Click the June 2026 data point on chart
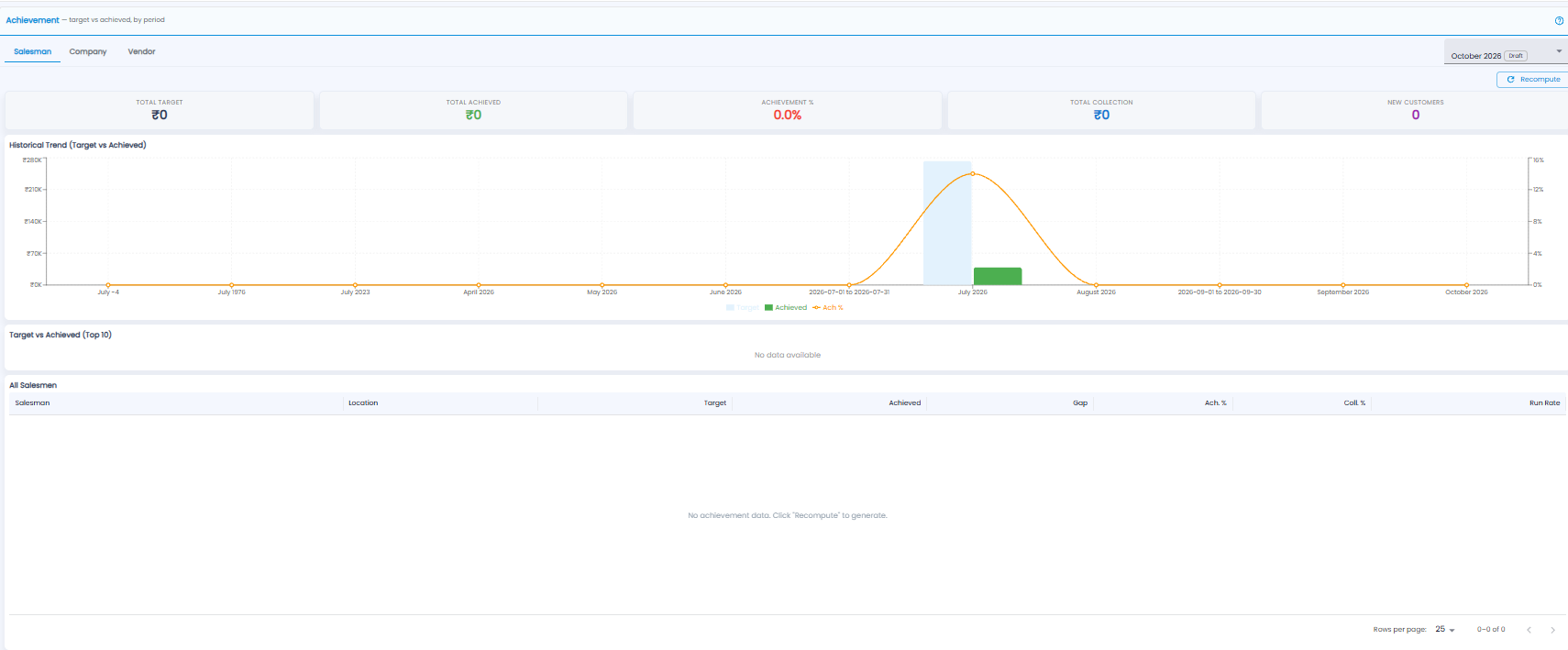1568x650 pixels. pyautogui.click(x=725, y=285)
